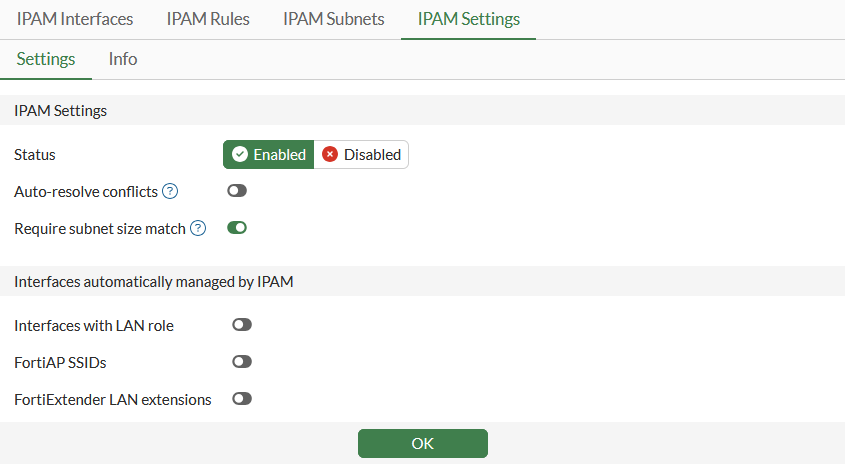Image resolution: width=845 pixels, height=464 pixels.
Task: Set Status to Disabled
Action: pyautogui.click(x=362, y=155)
